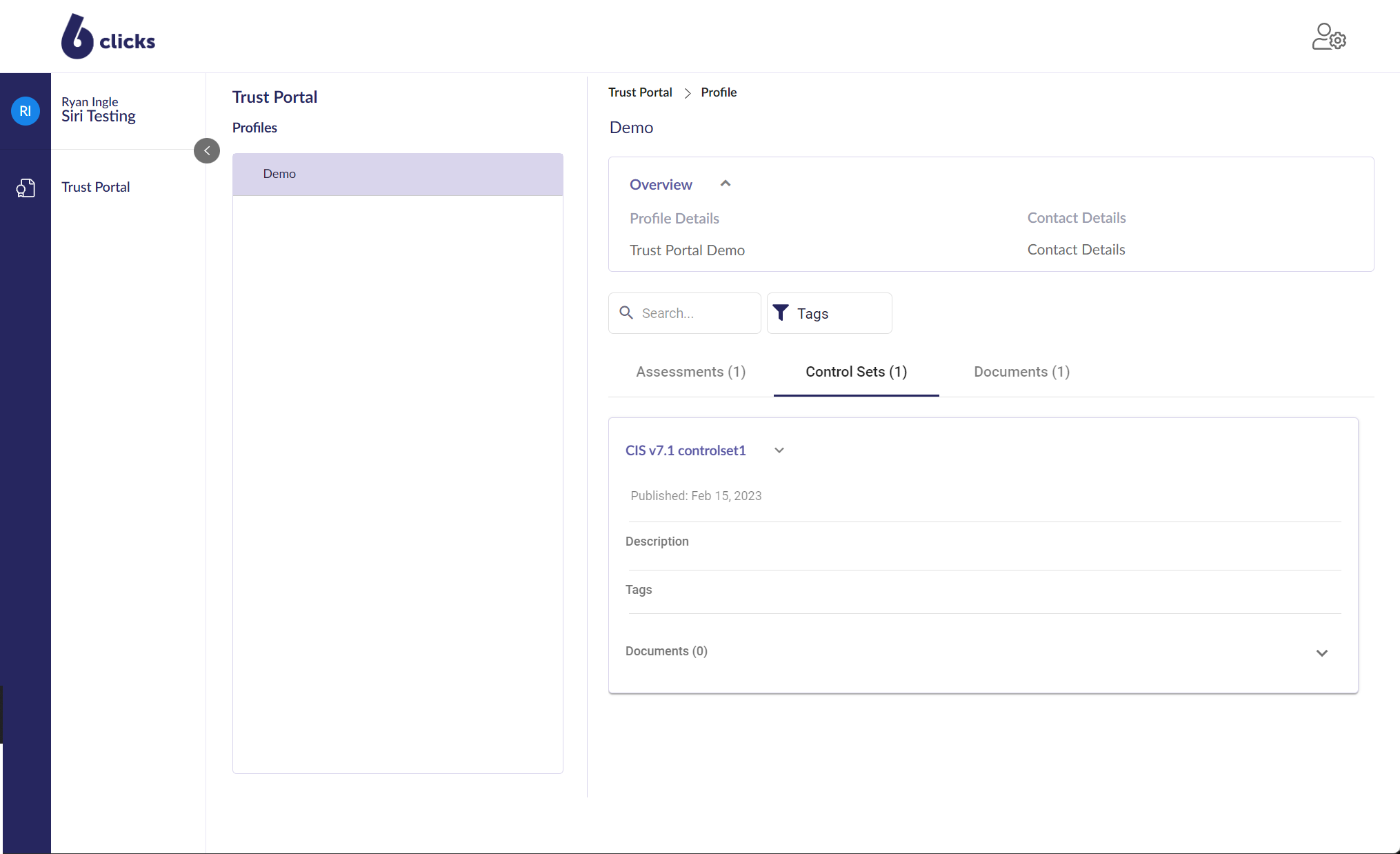The image size is (1400, 854).
Task: Click the Trust Portal Demo text
Action: 688,250
